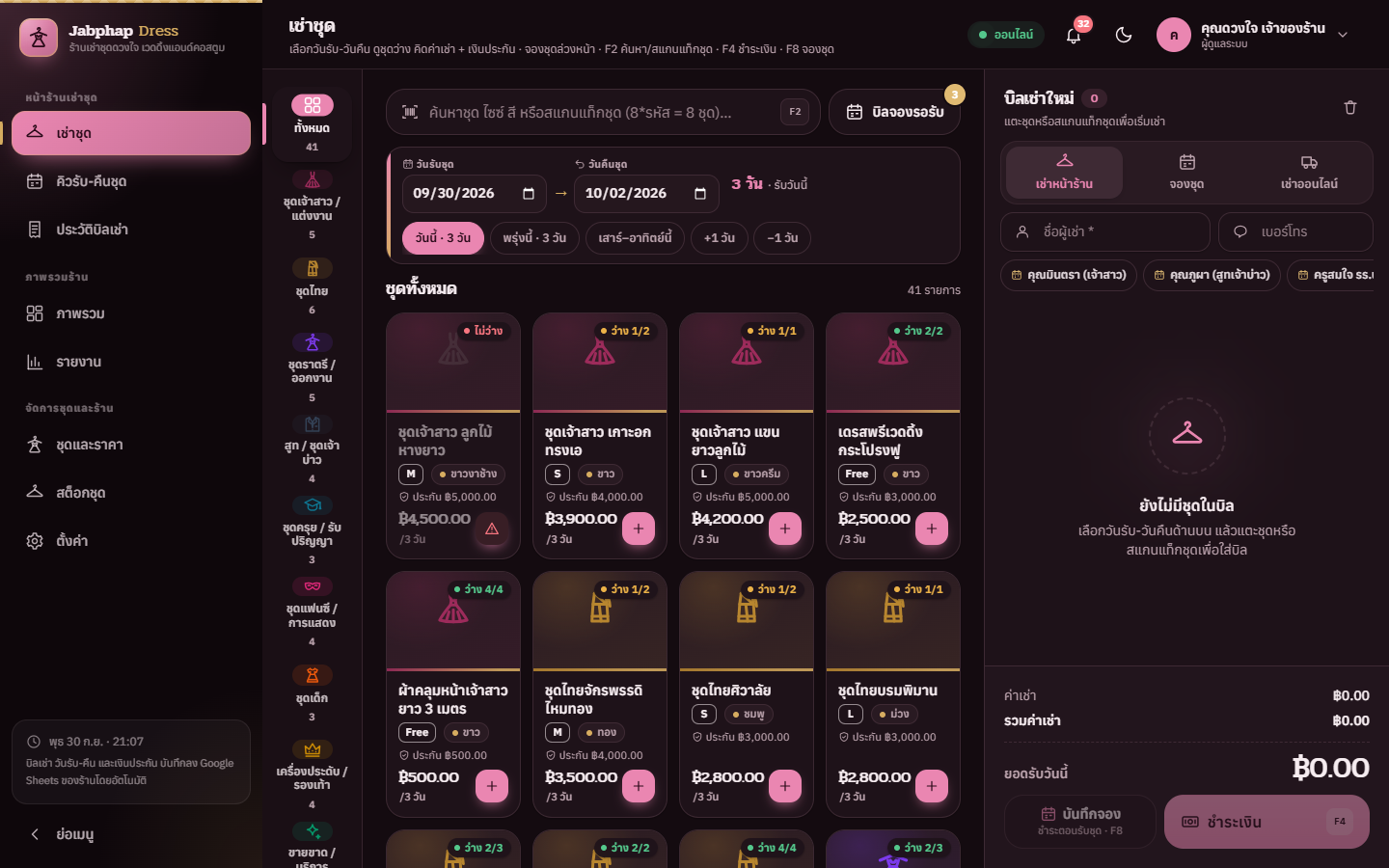
Task: Filter by สูท / ชุดเจ้าบ่าว category
Action: click(x=312, y=449)
